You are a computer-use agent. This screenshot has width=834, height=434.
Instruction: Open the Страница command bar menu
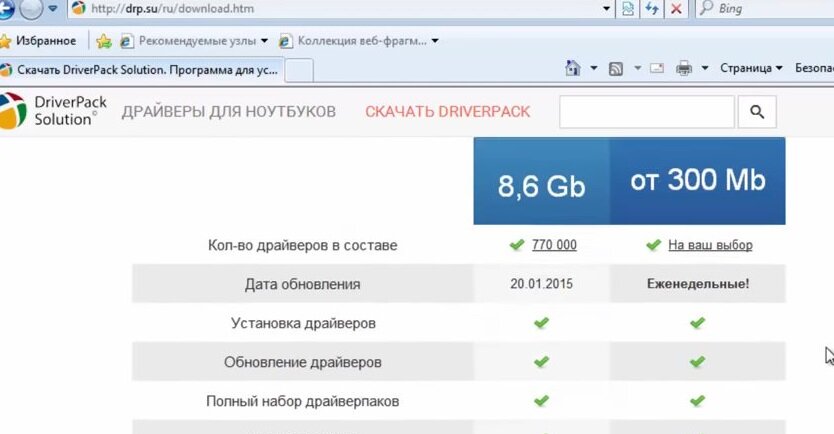pos(751,68)
